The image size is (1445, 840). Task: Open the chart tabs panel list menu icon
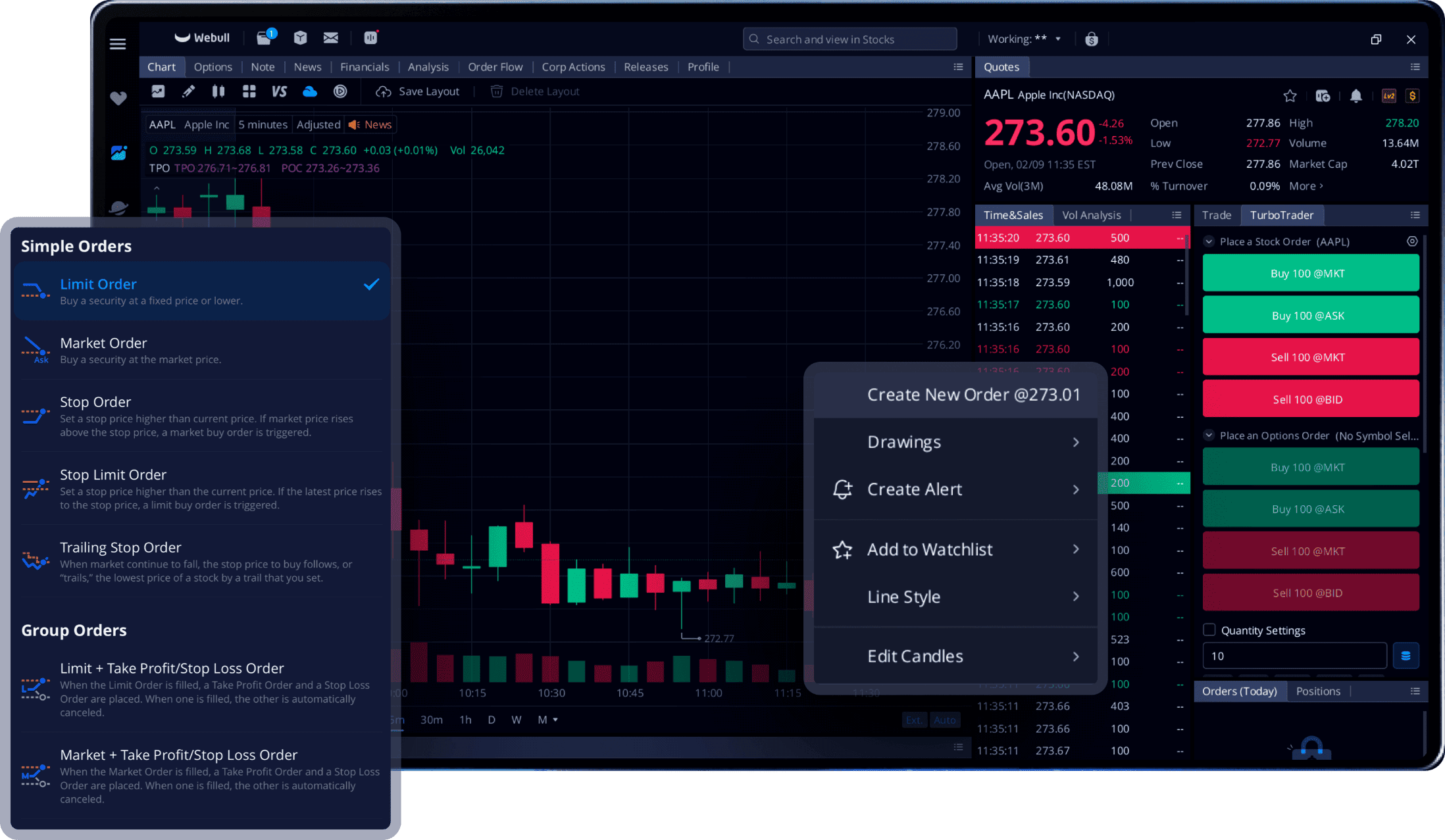click(x=958, y=67)
